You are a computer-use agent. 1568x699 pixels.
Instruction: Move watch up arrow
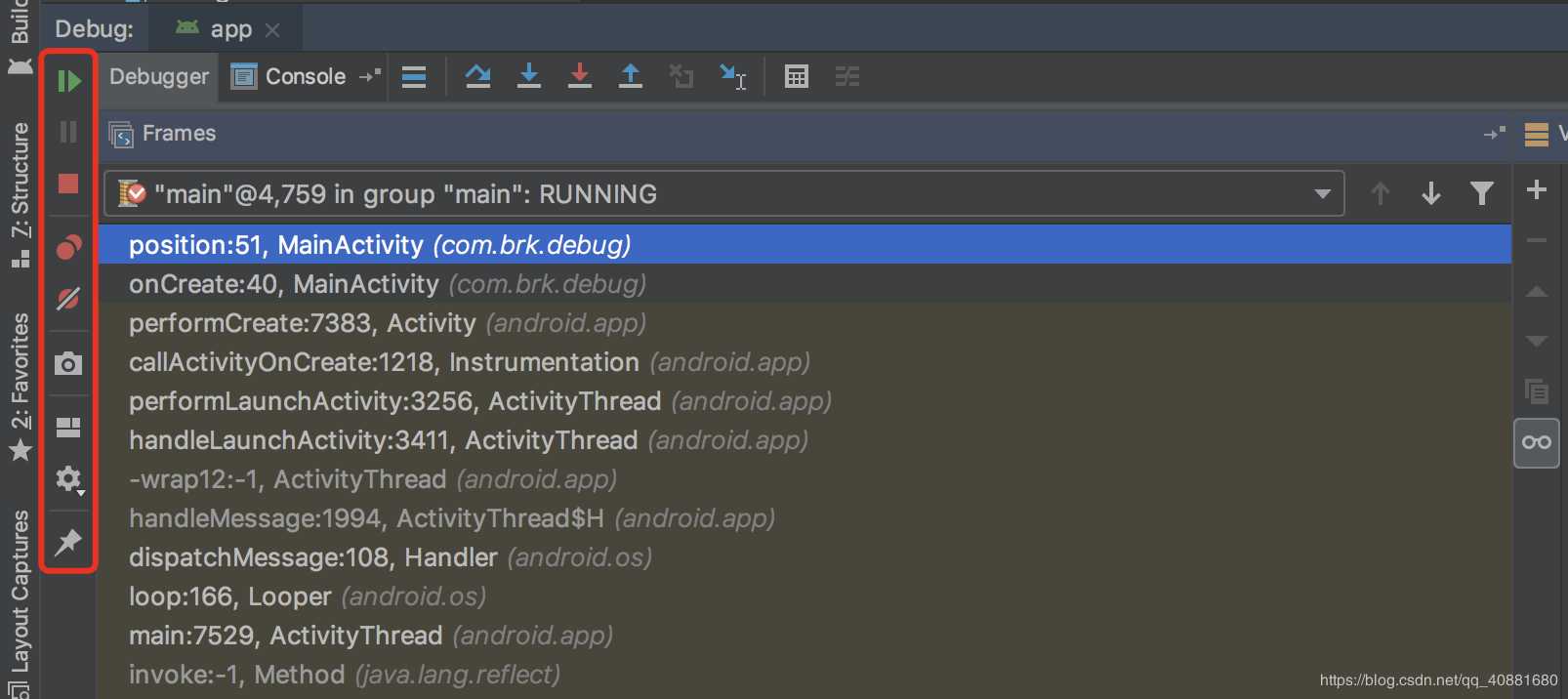point(1537,291)
